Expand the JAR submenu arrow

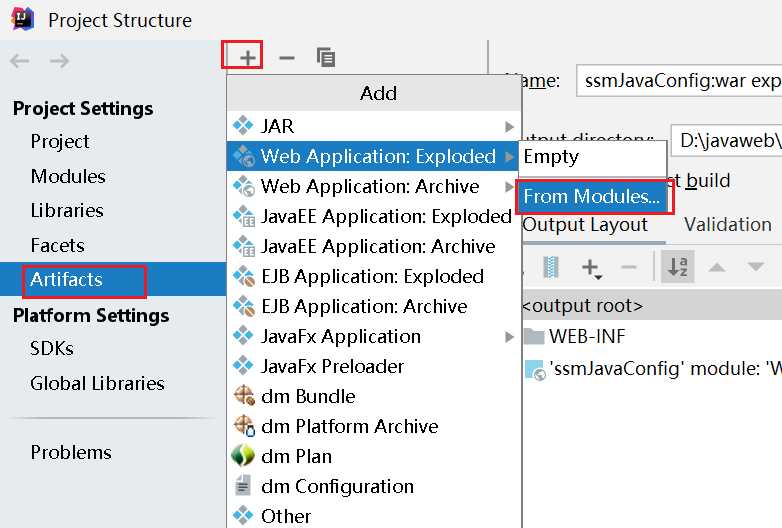click(x=509, y=127)
